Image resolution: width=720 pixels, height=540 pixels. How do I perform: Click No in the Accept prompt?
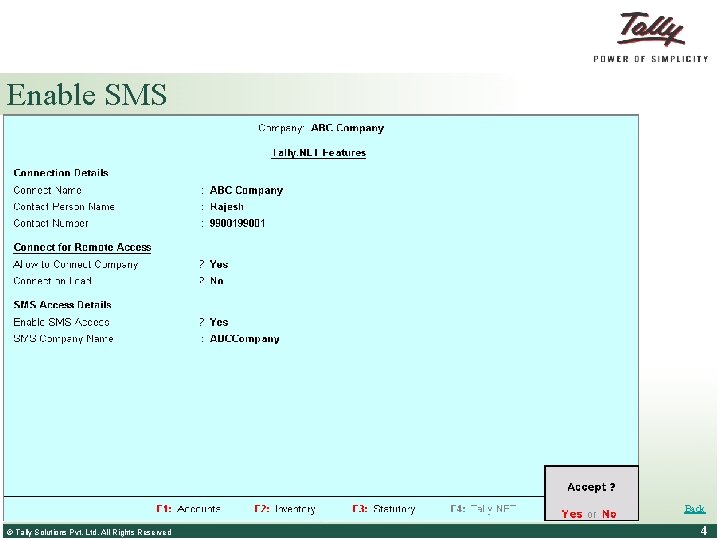[609, 514]
